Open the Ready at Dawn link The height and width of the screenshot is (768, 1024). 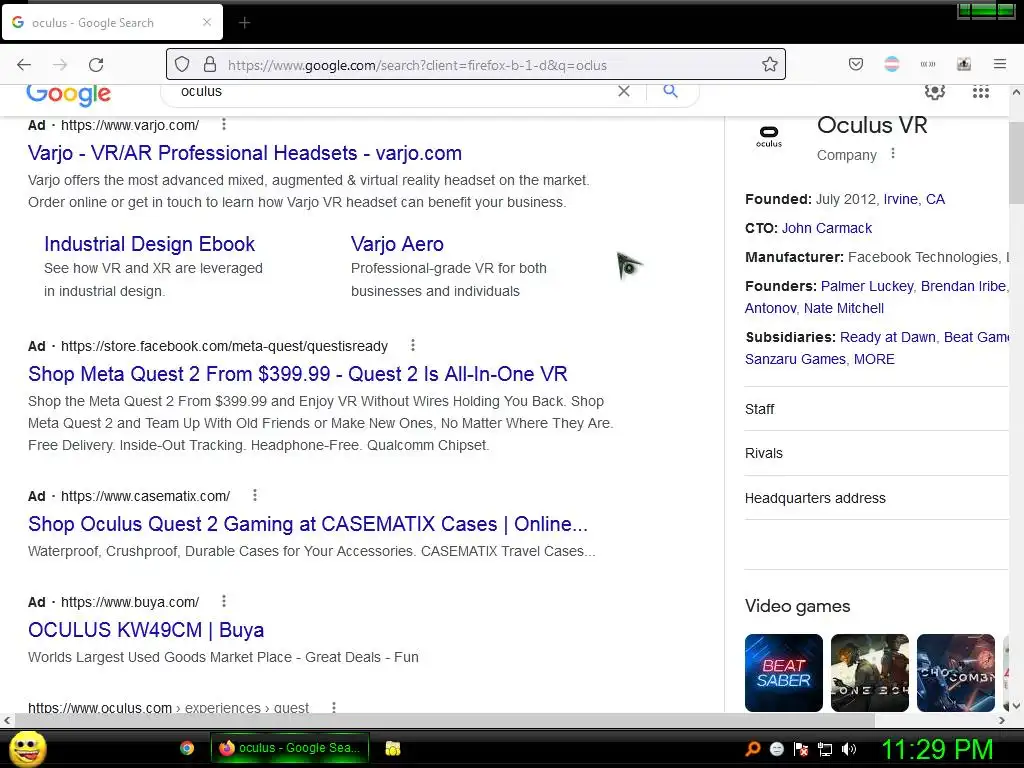coord(888,337)
